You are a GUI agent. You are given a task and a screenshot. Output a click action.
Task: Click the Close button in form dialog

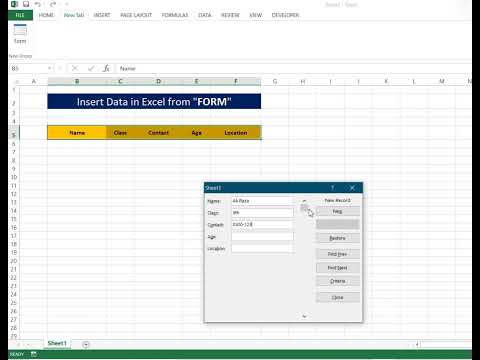click(x=338, y=297)
